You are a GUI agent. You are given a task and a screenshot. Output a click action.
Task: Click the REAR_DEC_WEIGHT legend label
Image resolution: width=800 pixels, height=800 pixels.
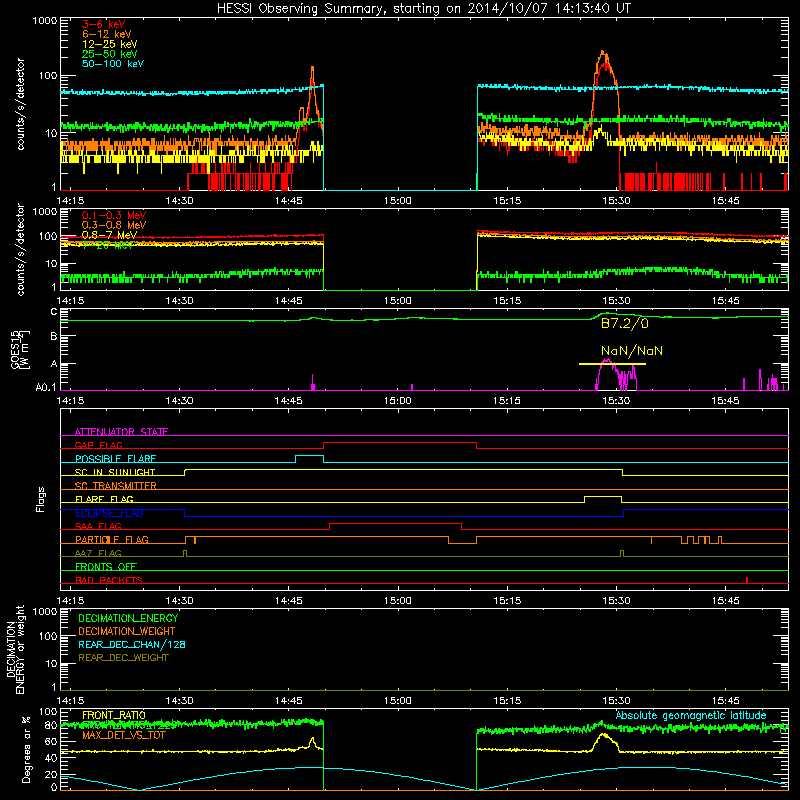point(123,658)
